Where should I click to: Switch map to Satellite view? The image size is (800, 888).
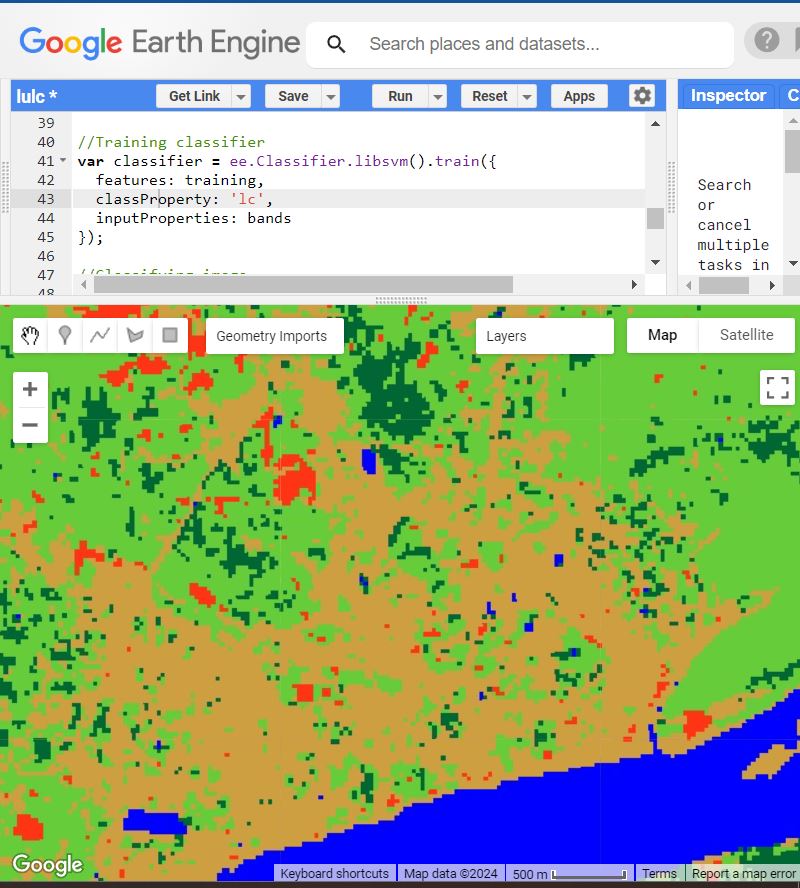point(746,336)
